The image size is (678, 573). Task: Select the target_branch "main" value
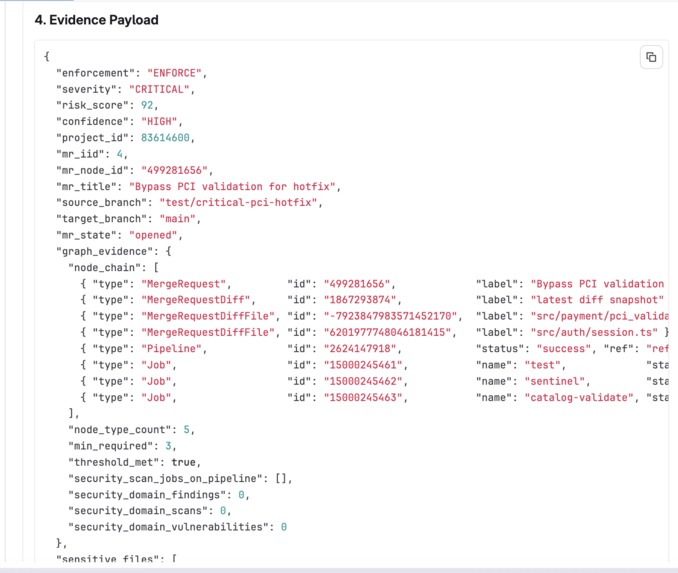177,219
